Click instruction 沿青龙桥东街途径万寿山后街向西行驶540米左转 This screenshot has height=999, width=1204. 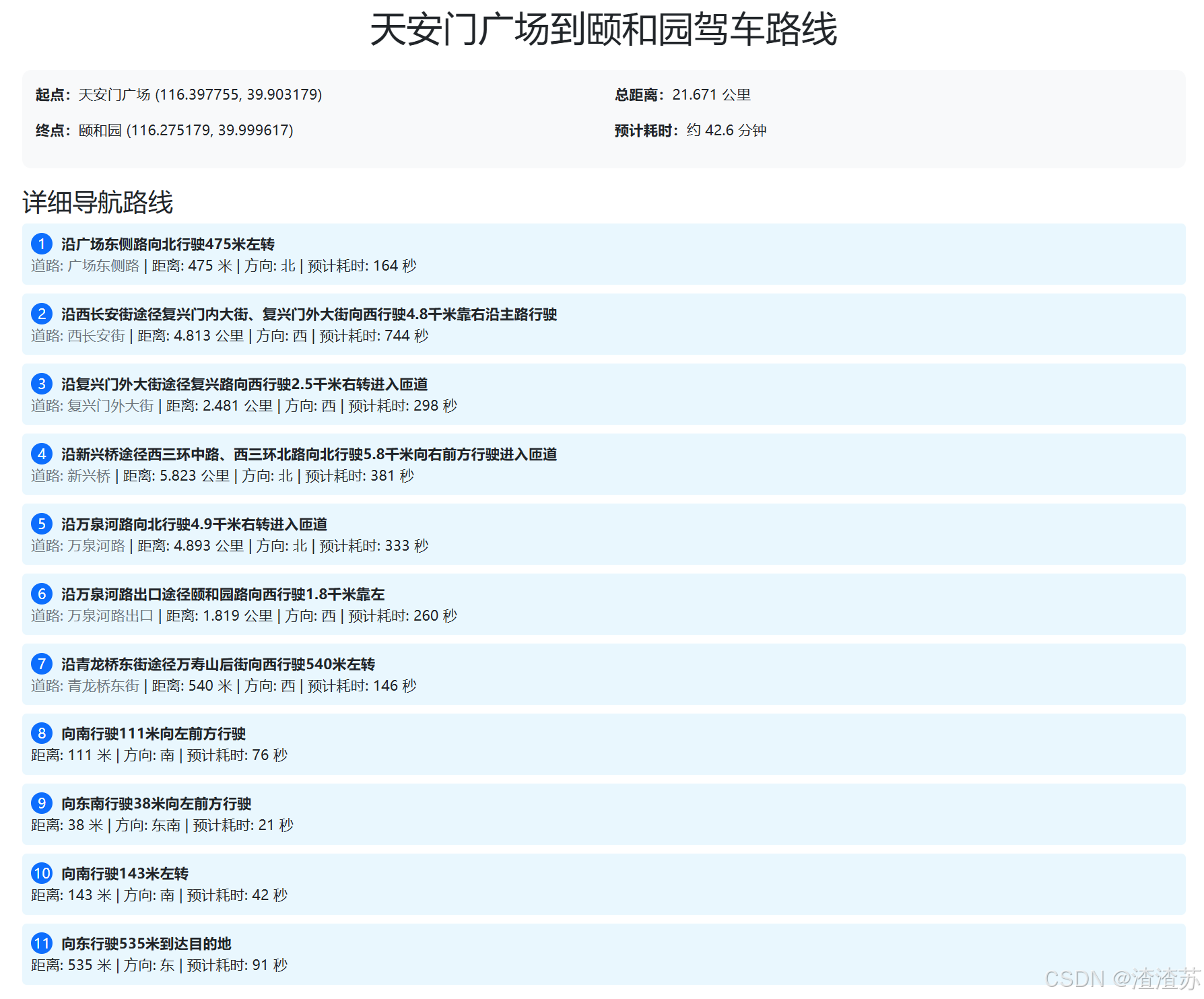tap(218, 664)
